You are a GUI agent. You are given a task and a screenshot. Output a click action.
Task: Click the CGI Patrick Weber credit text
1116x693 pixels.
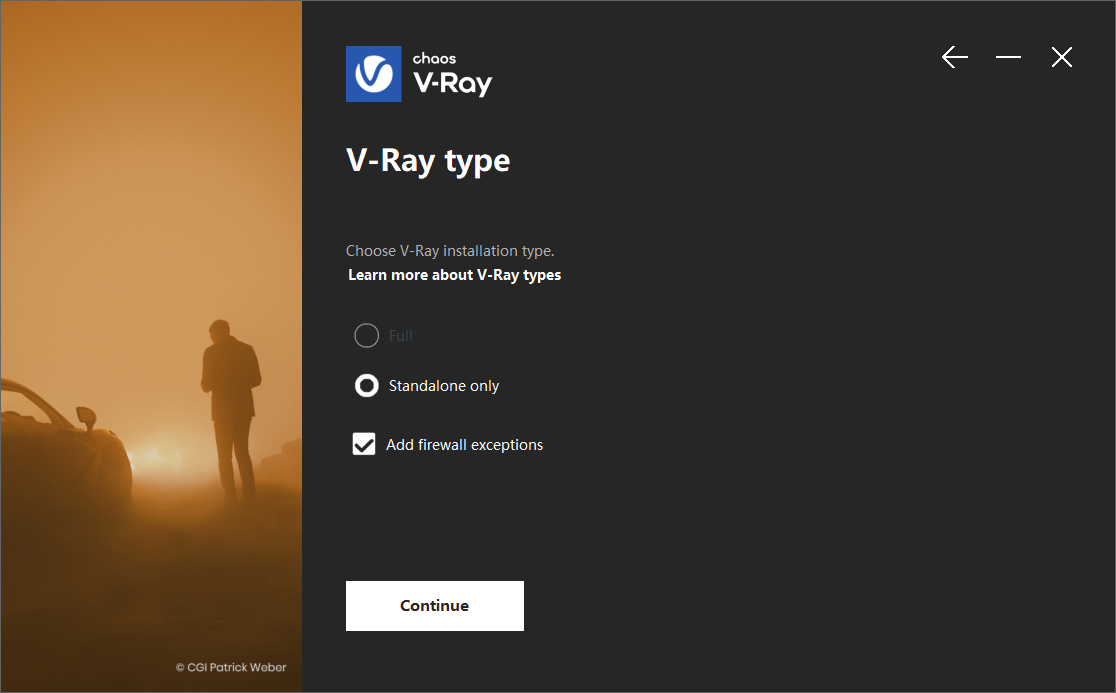point(231,667)
